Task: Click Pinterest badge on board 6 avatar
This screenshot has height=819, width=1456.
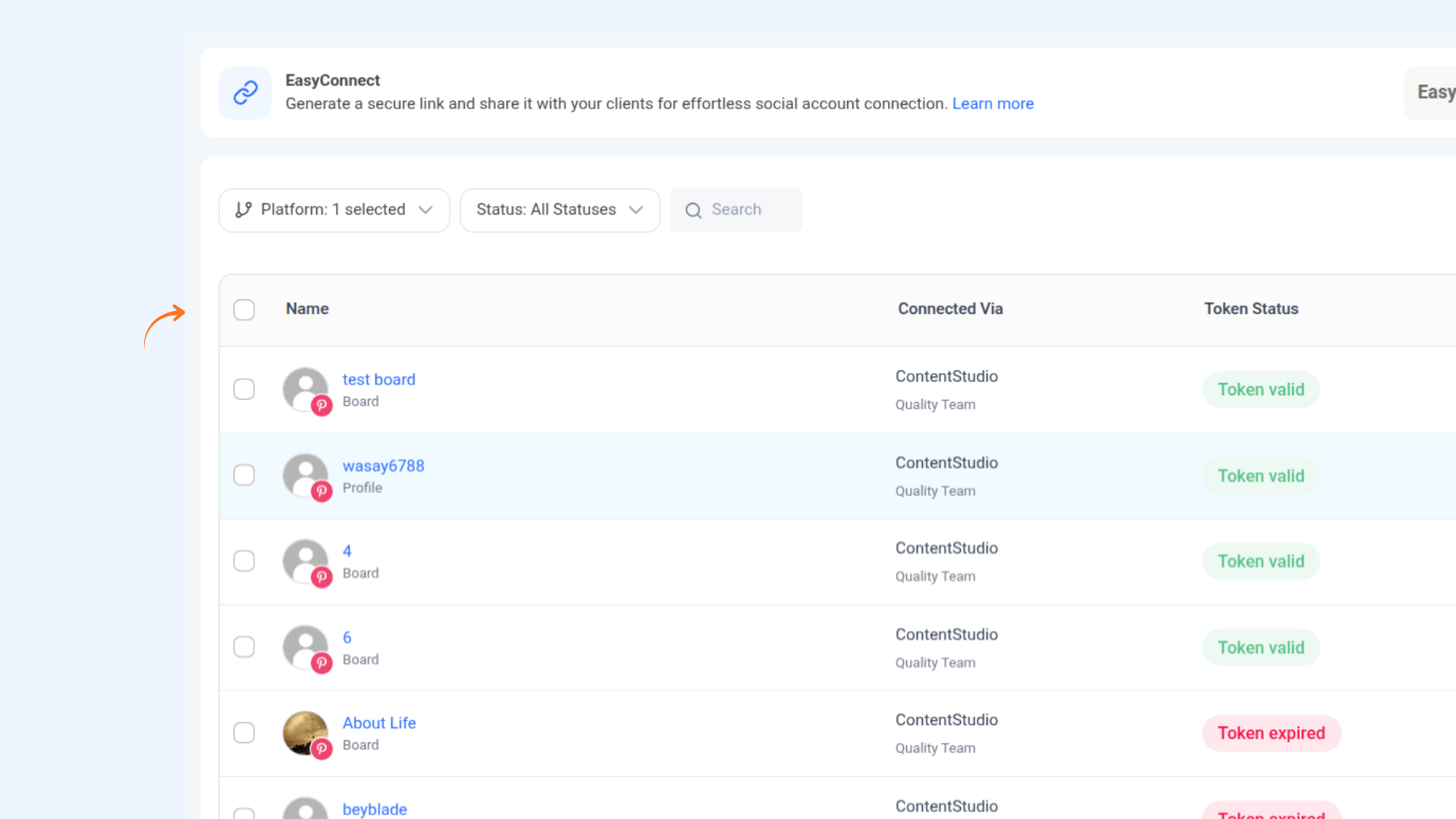Action: coord(322,664)
